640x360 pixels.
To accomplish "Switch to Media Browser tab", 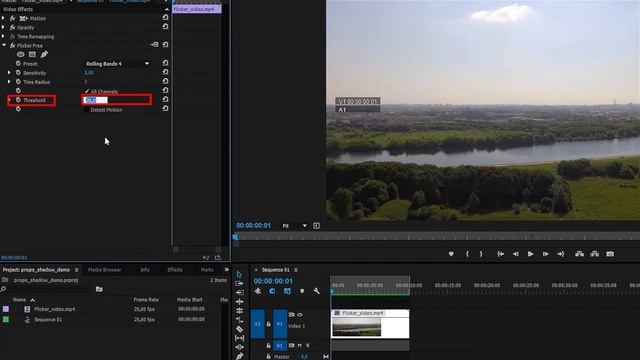I will (x=104, y=269).
